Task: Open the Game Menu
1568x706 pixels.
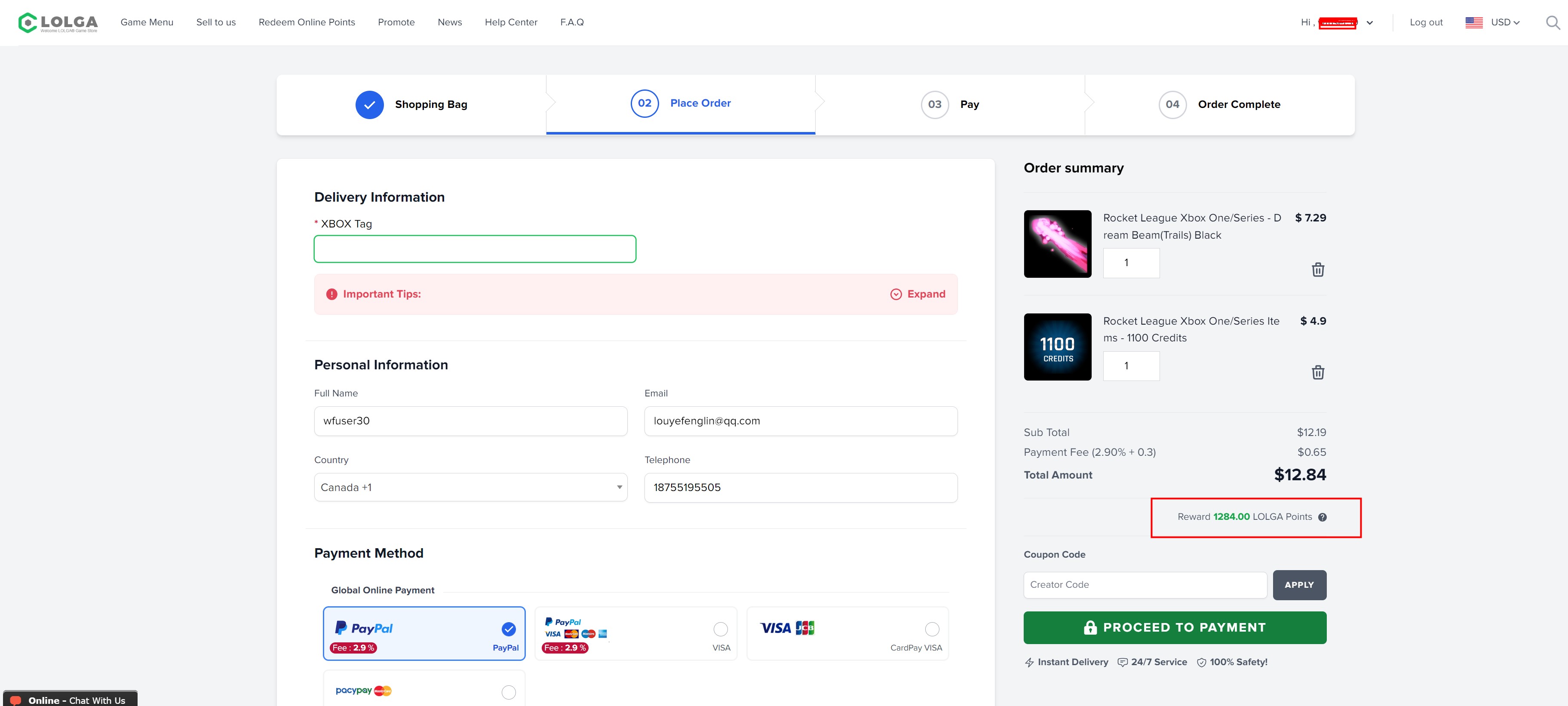Action: tap(147, 22)
